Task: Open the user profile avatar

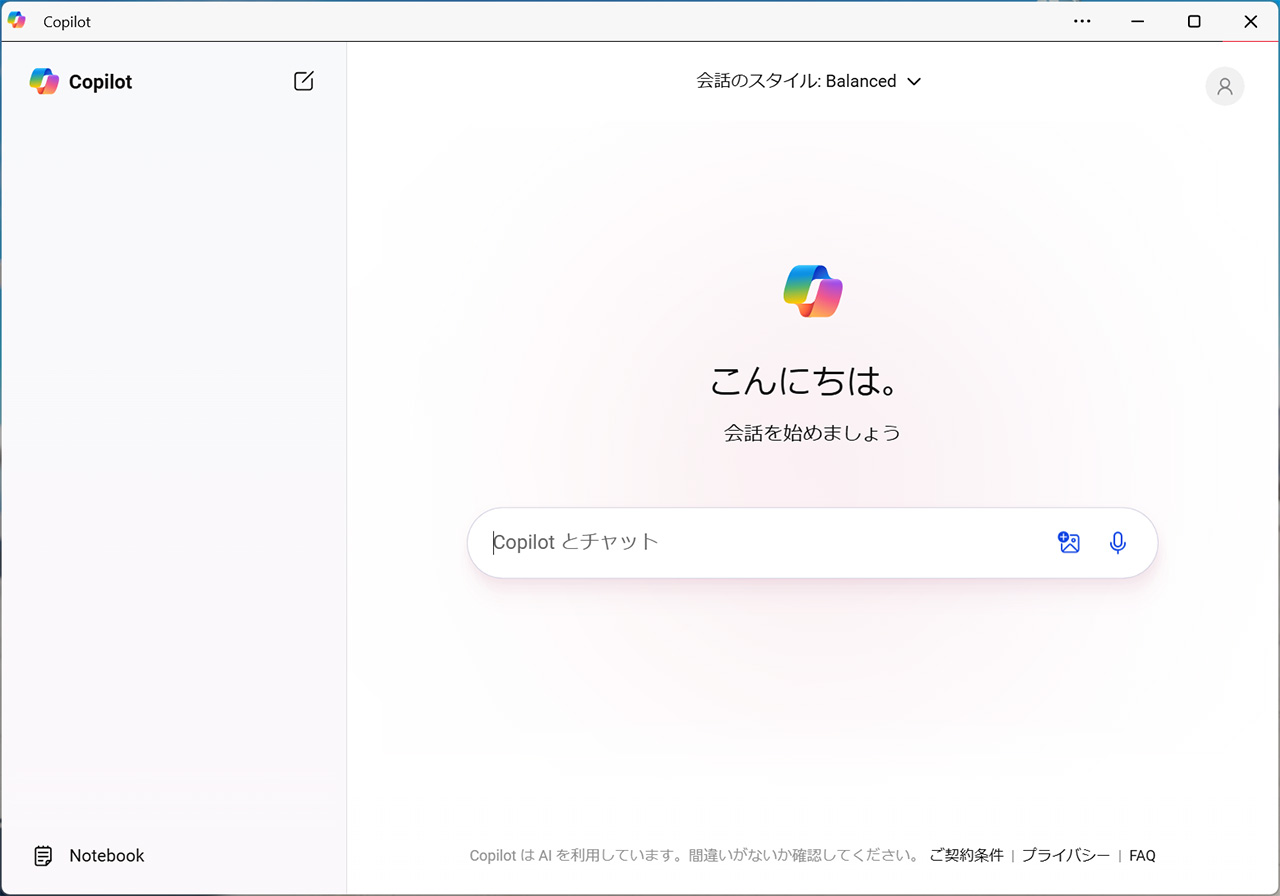Action: click(1224, 86)
